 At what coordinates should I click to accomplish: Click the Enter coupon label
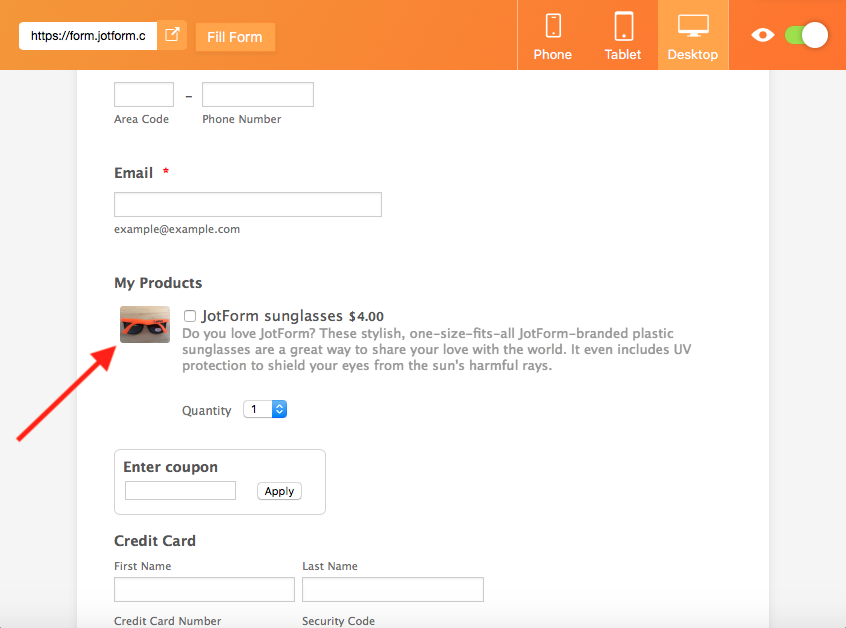coord(170,467)
